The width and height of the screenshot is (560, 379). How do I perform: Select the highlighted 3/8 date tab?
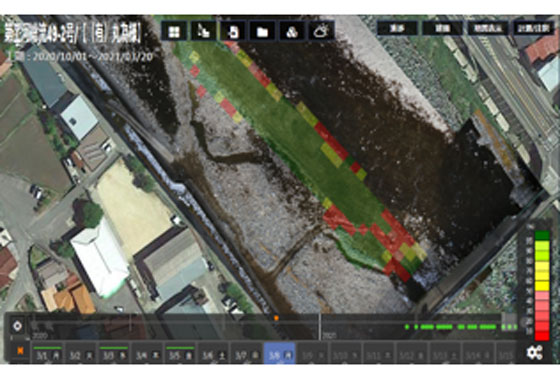[x=280, y=354]
